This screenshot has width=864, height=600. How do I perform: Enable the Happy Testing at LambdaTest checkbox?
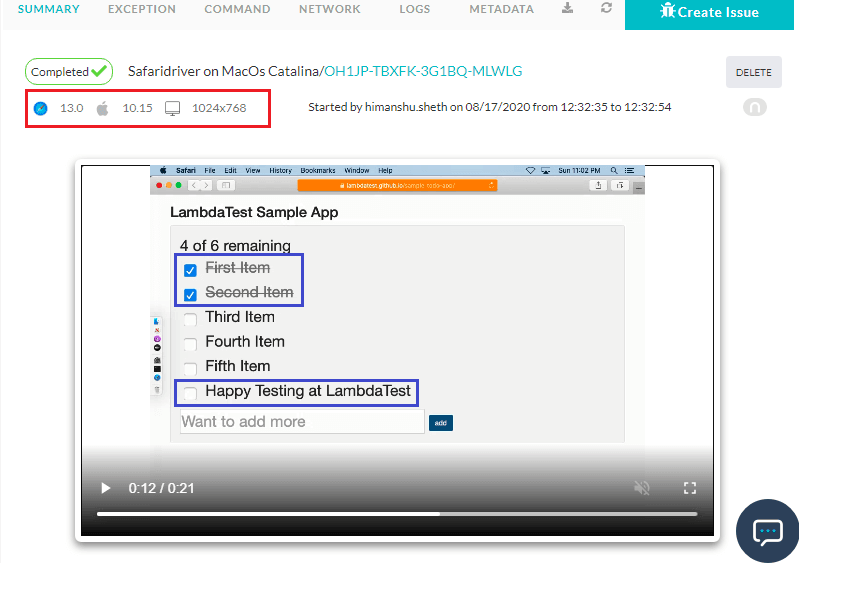(190, 393)
